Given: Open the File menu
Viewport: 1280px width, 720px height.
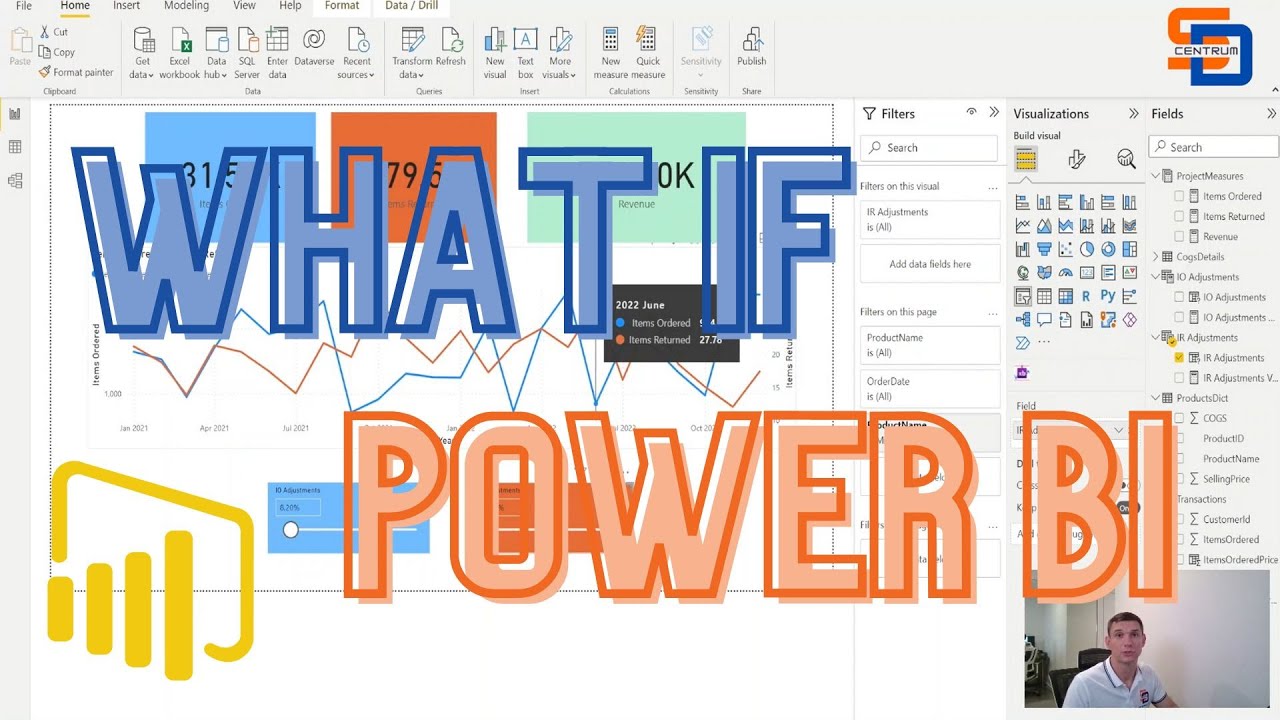Looking at the screenshot, I should point(24,6).
